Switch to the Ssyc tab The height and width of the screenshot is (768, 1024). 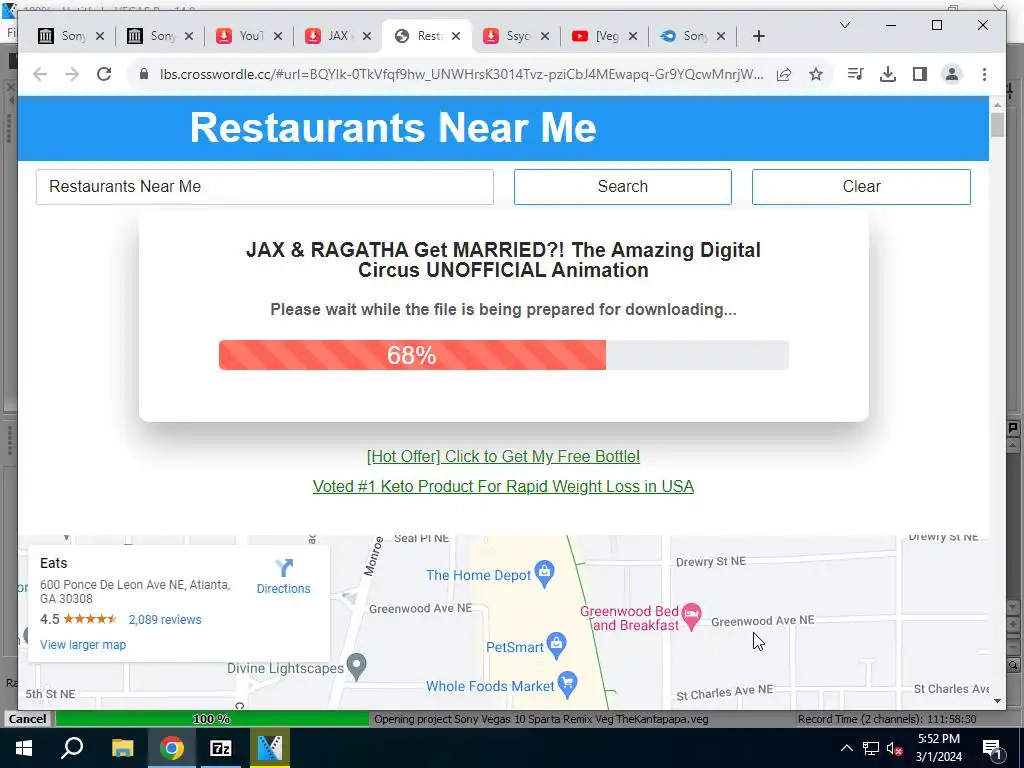click(507, 36)
